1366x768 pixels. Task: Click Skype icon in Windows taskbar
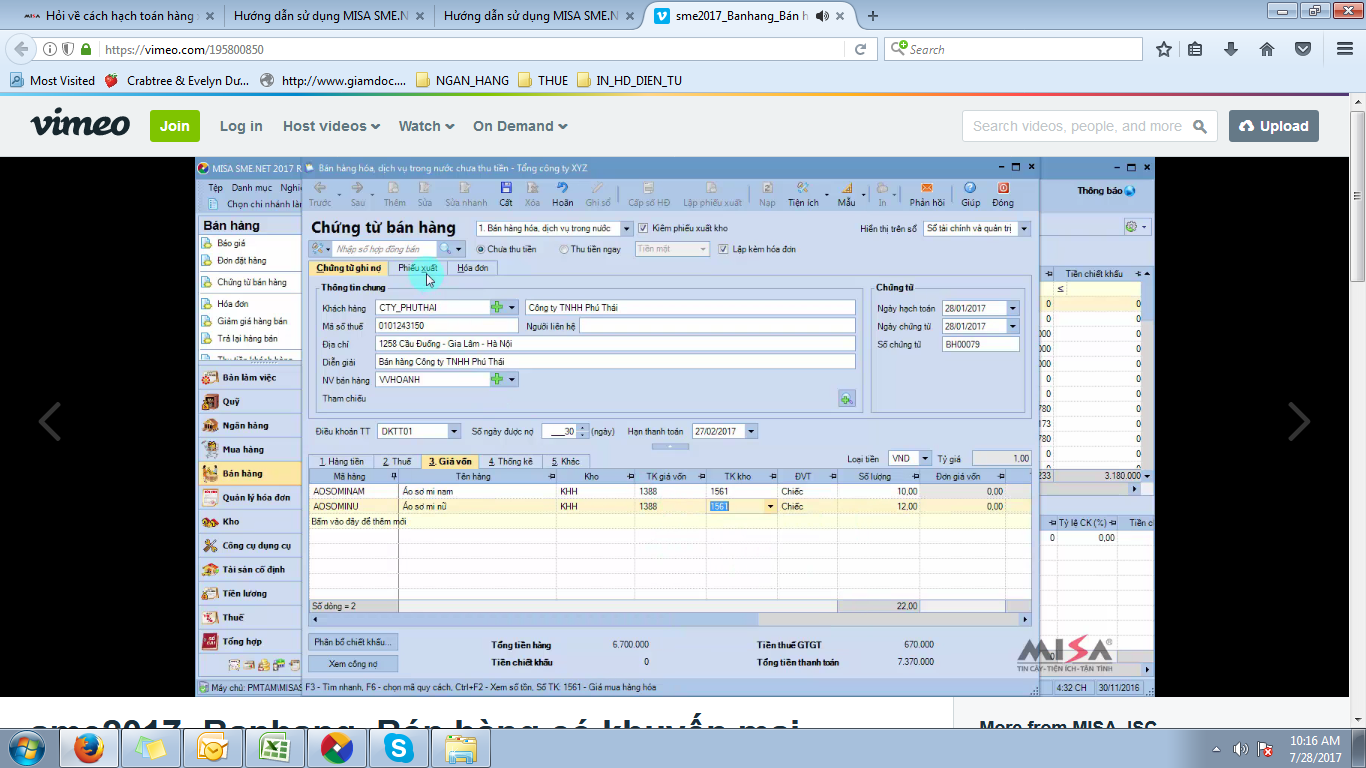398,747
